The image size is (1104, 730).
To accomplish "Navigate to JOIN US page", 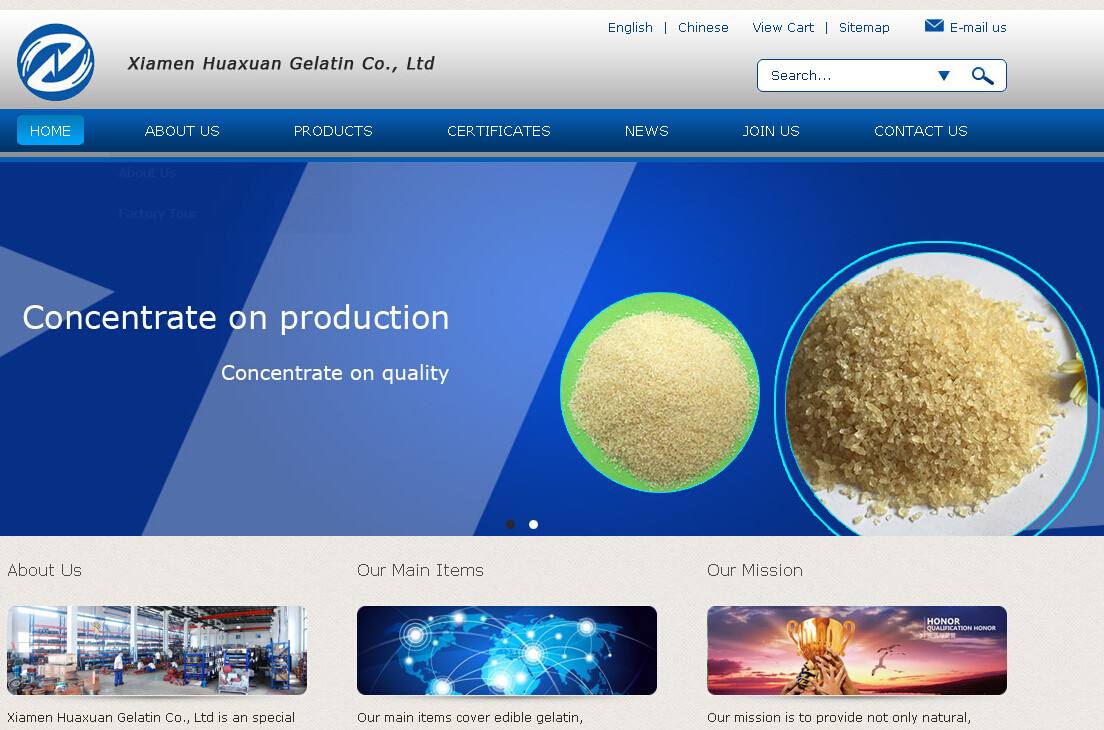I will (771, 131).
